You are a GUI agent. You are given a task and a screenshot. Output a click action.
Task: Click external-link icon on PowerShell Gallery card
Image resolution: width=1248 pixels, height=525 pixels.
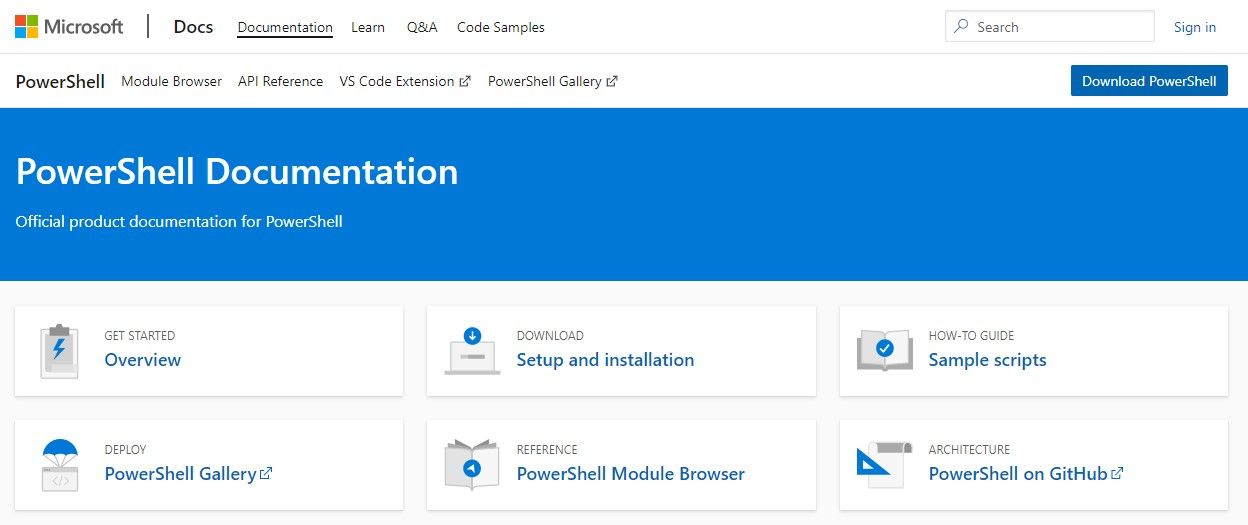pyautogui.click(x=266, y=474)
